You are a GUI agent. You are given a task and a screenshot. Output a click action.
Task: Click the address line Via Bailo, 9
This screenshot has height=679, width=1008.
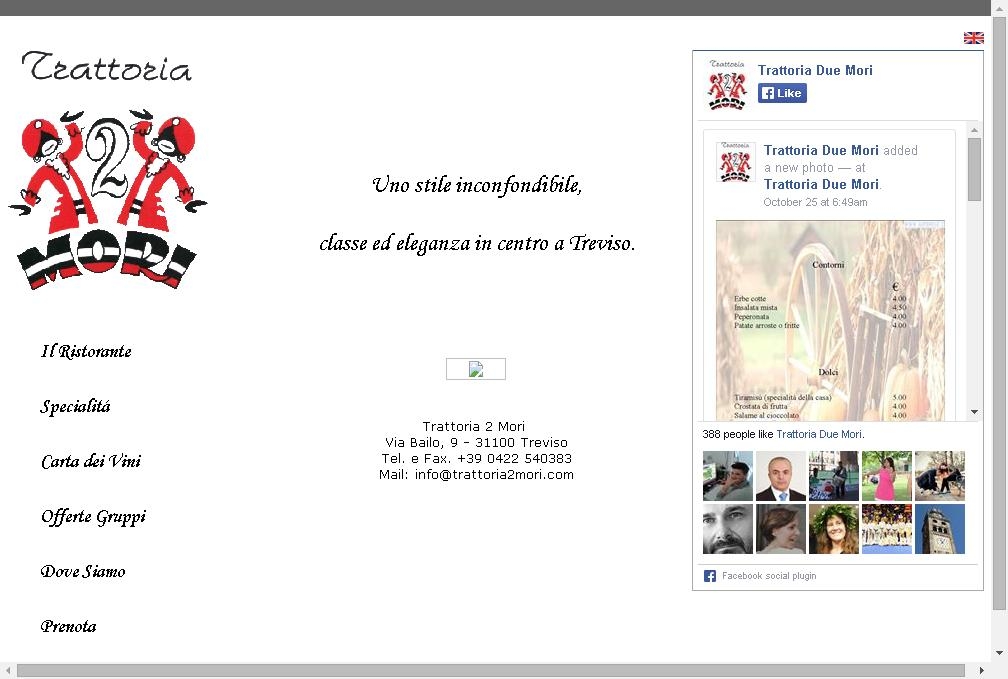pos(476,442)
